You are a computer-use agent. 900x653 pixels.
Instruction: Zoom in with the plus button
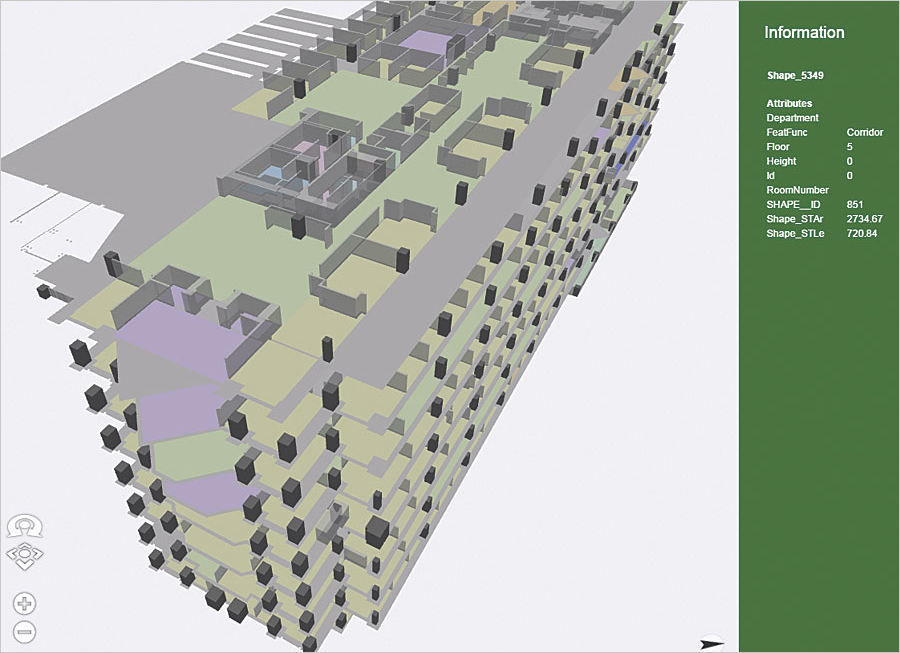tap(24, 604)
